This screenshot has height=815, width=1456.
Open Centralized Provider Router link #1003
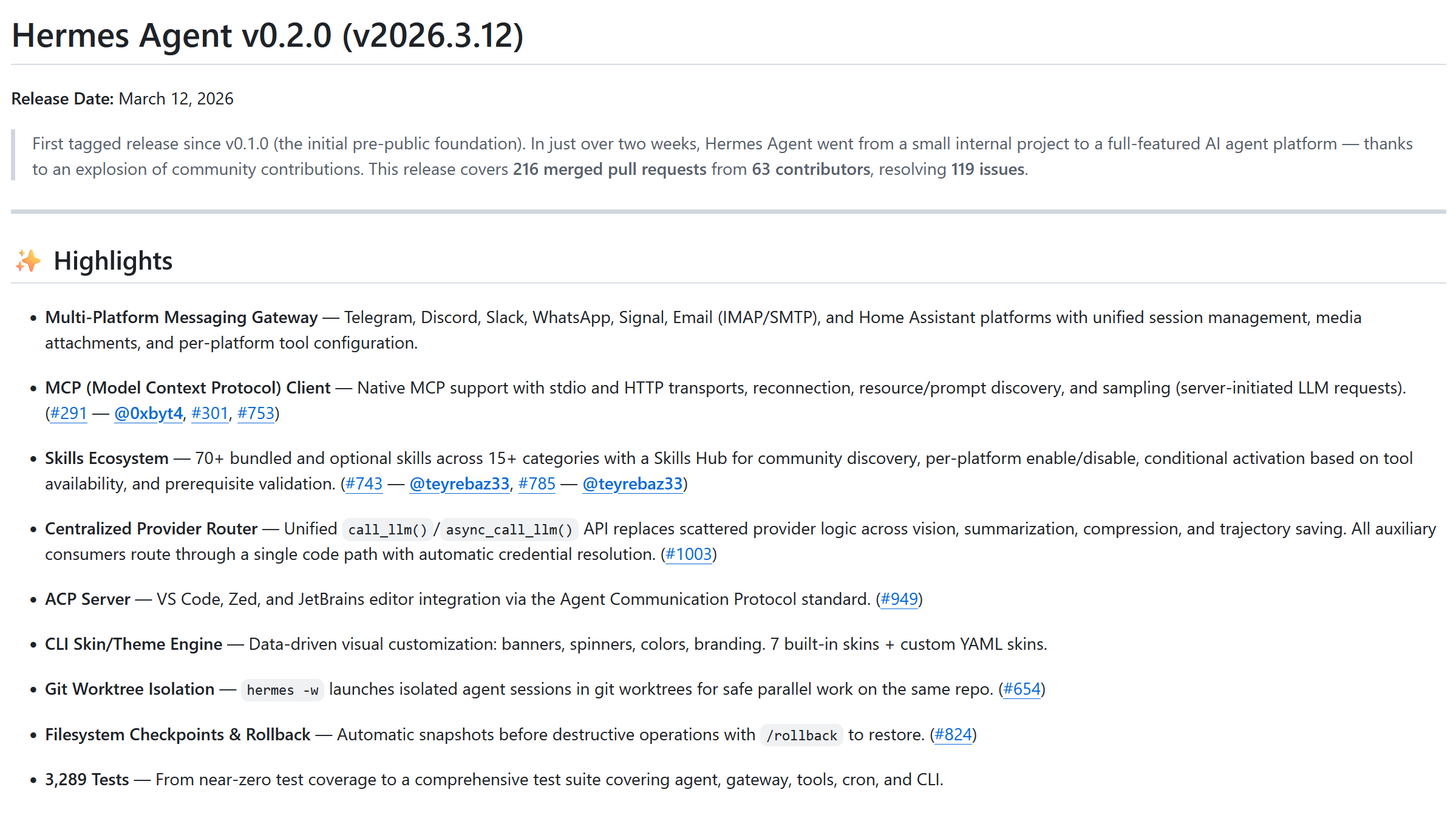pos(689,554)
